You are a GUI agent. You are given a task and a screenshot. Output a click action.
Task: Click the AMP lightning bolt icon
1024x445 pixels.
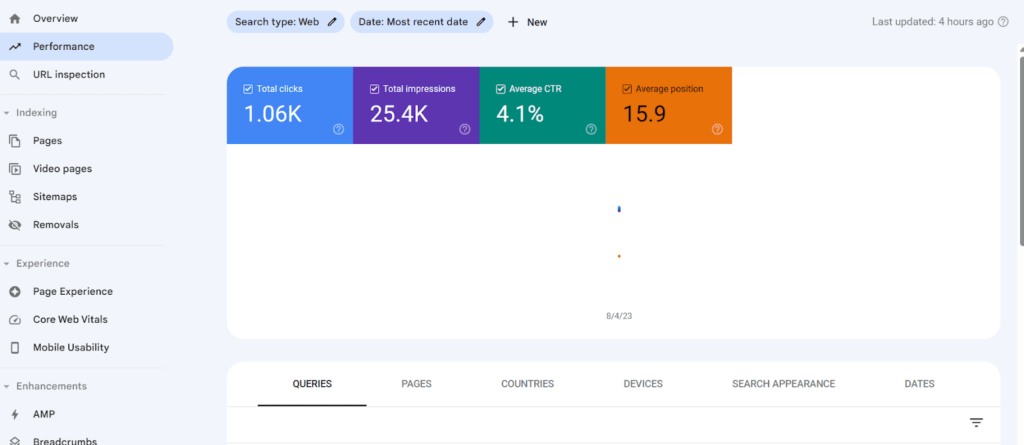(x=14, y=414)
